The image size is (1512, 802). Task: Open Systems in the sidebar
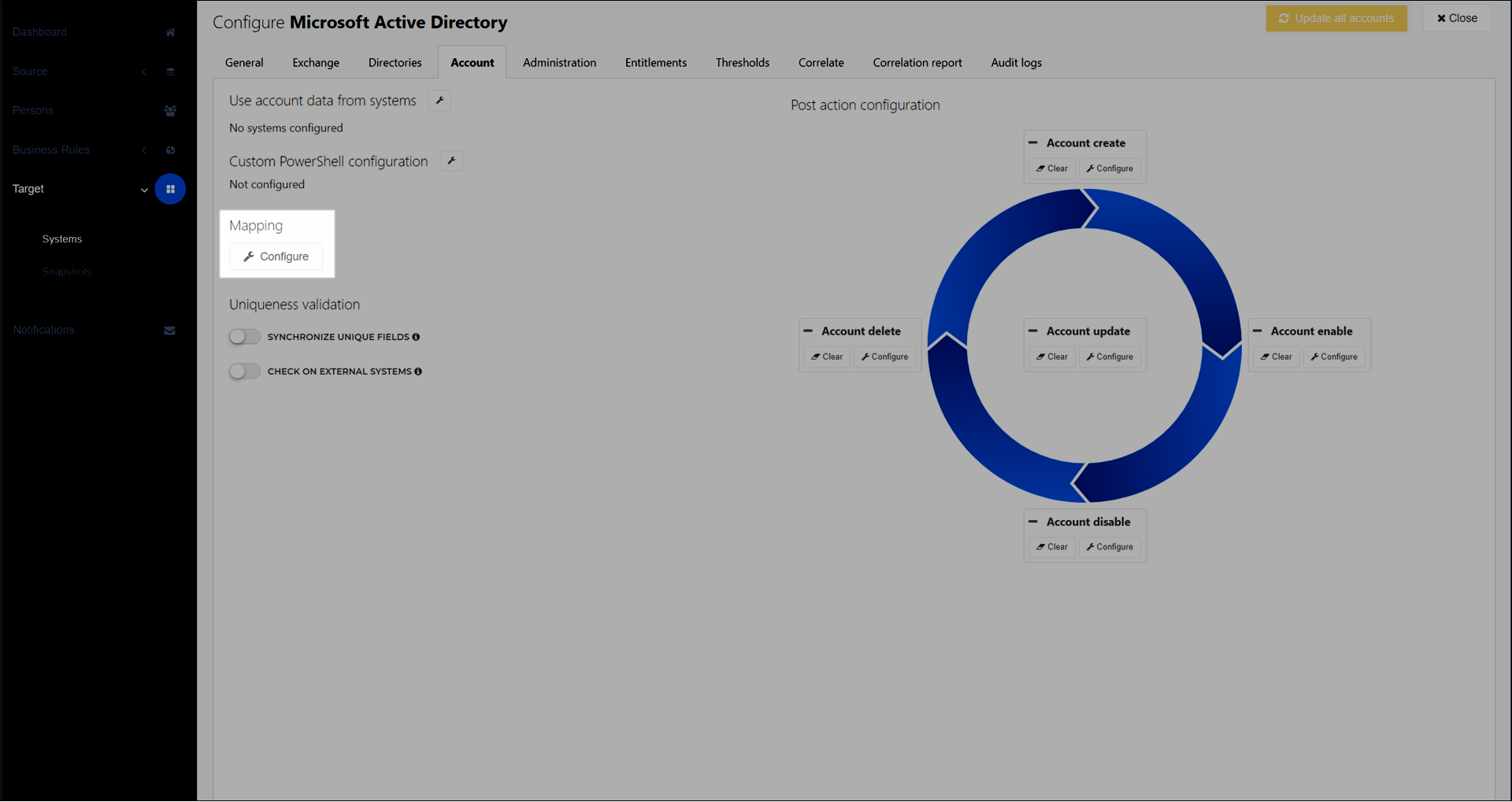62,239
